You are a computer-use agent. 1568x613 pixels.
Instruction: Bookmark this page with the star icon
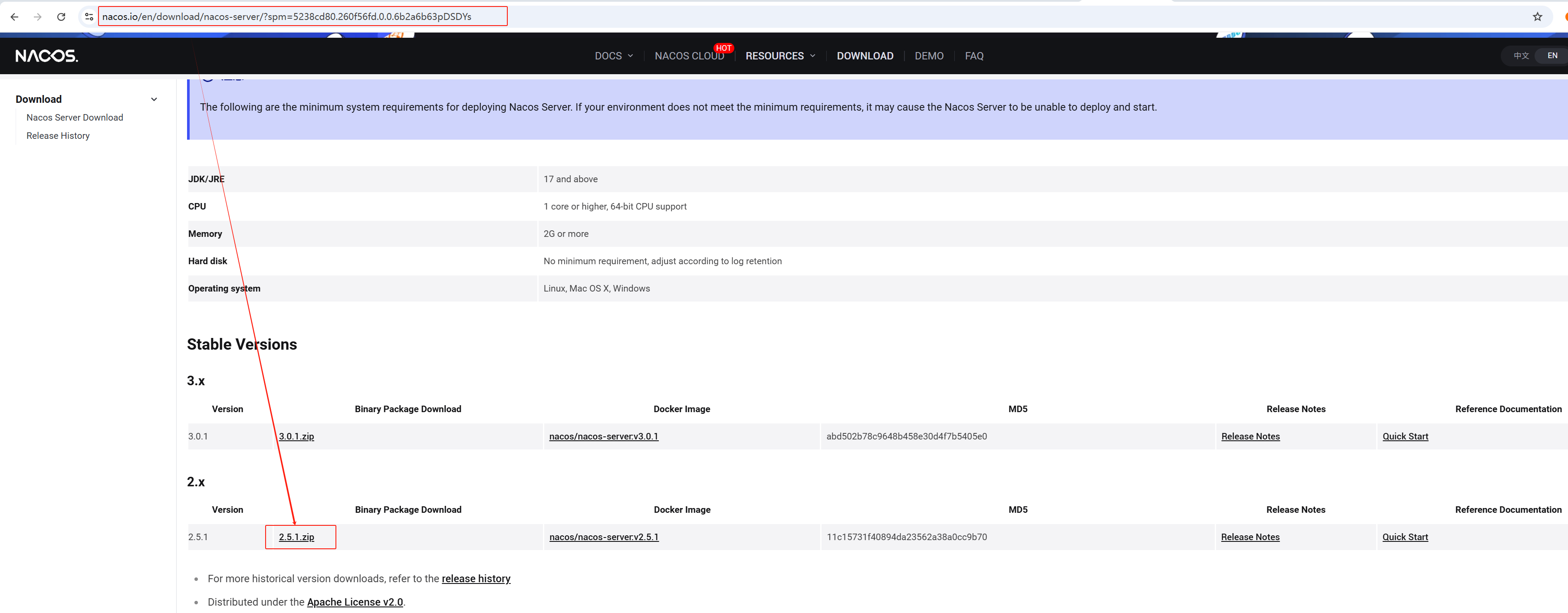pos(1538,16)
